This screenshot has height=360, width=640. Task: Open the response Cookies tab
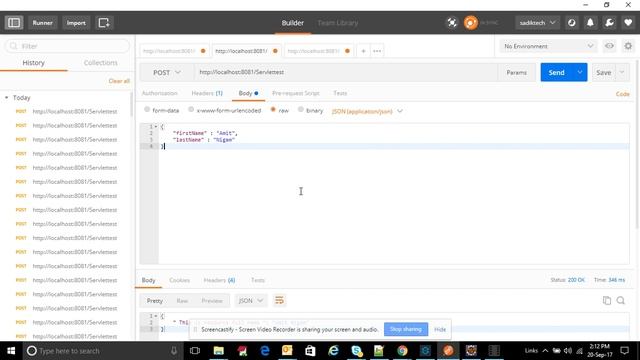[x=179, y=280]
